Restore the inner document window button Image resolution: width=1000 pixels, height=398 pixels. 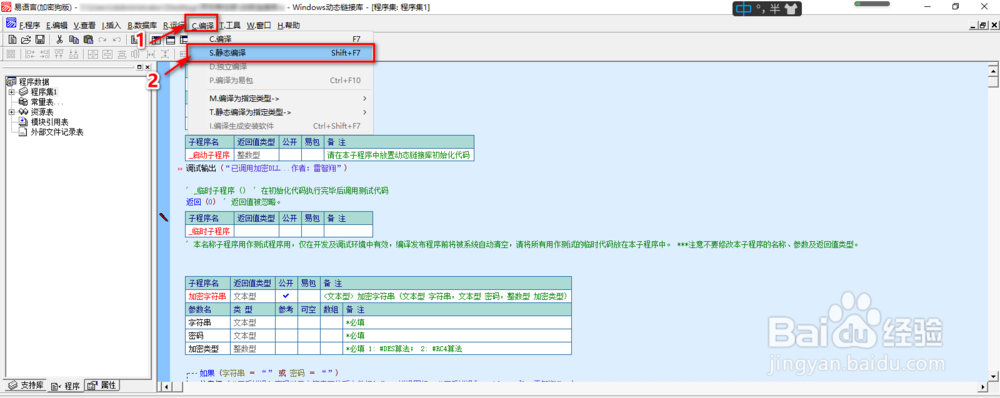pos(983,25)
